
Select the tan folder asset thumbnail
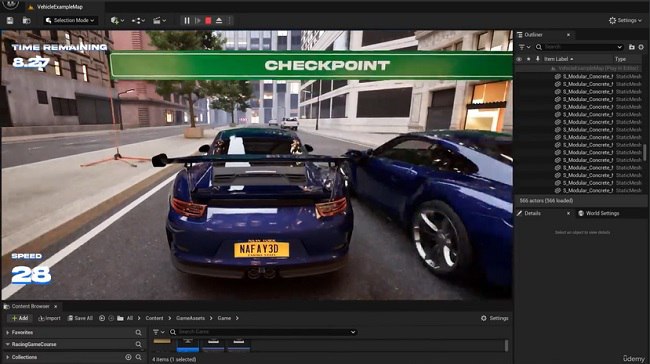[162, 342]
